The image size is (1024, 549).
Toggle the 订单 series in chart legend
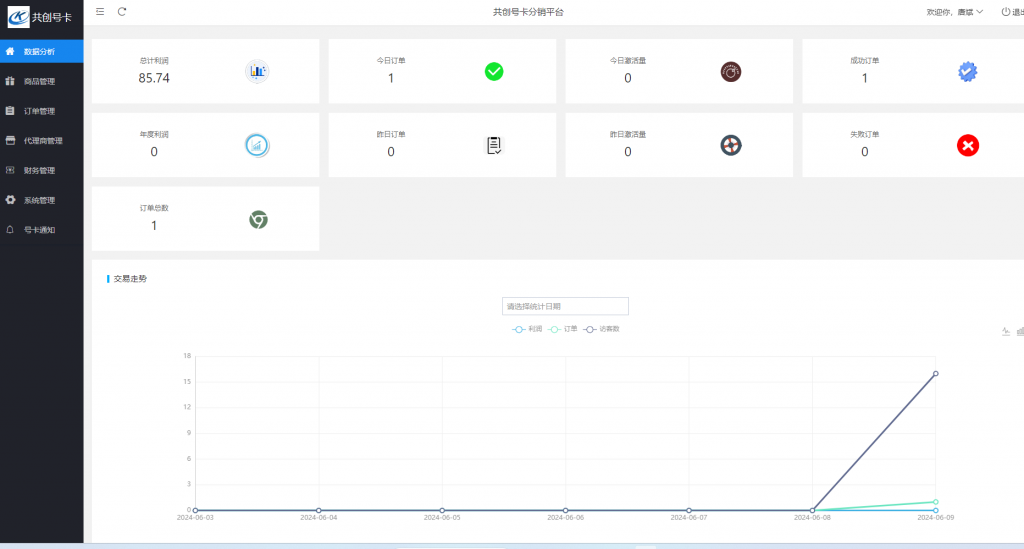tap(563, 329)
